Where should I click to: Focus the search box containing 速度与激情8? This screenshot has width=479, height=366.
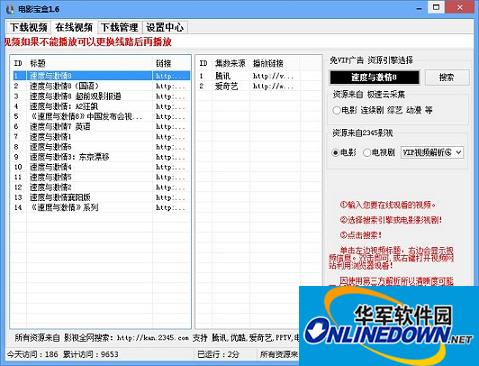tap(374, 78)
